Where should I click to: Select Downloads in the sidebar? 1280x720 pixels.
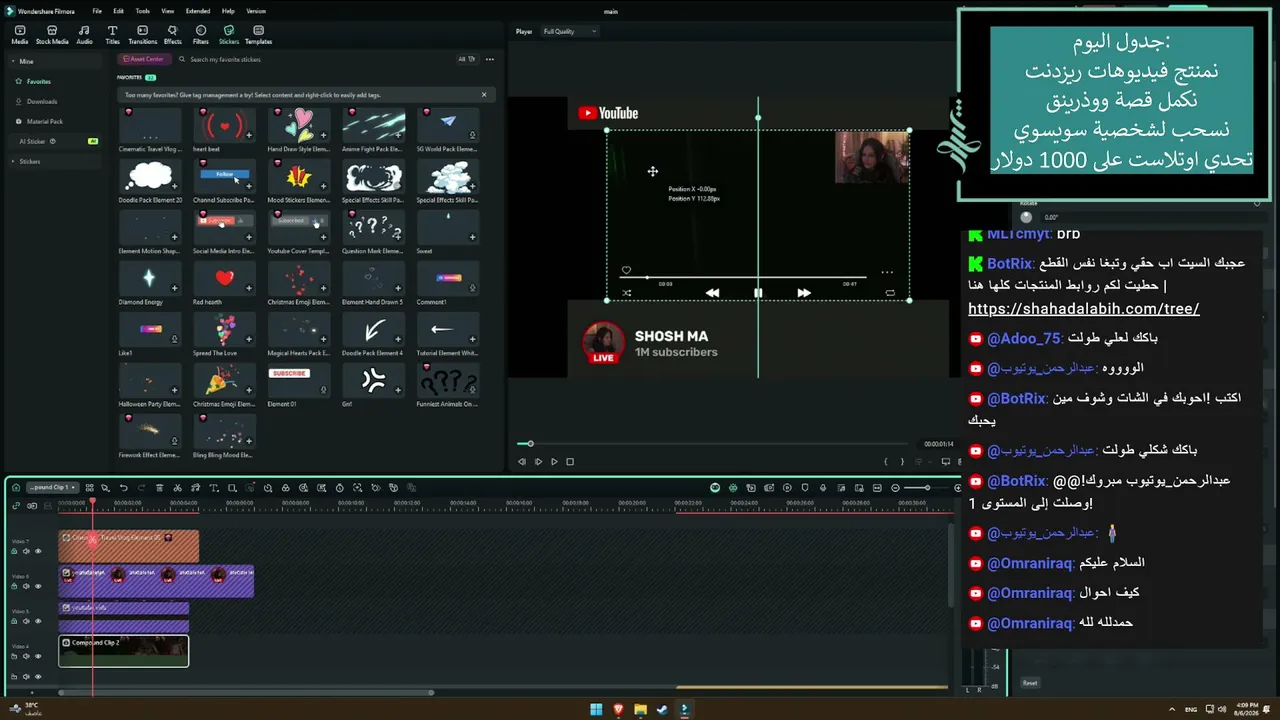click(x=41, y=101)
